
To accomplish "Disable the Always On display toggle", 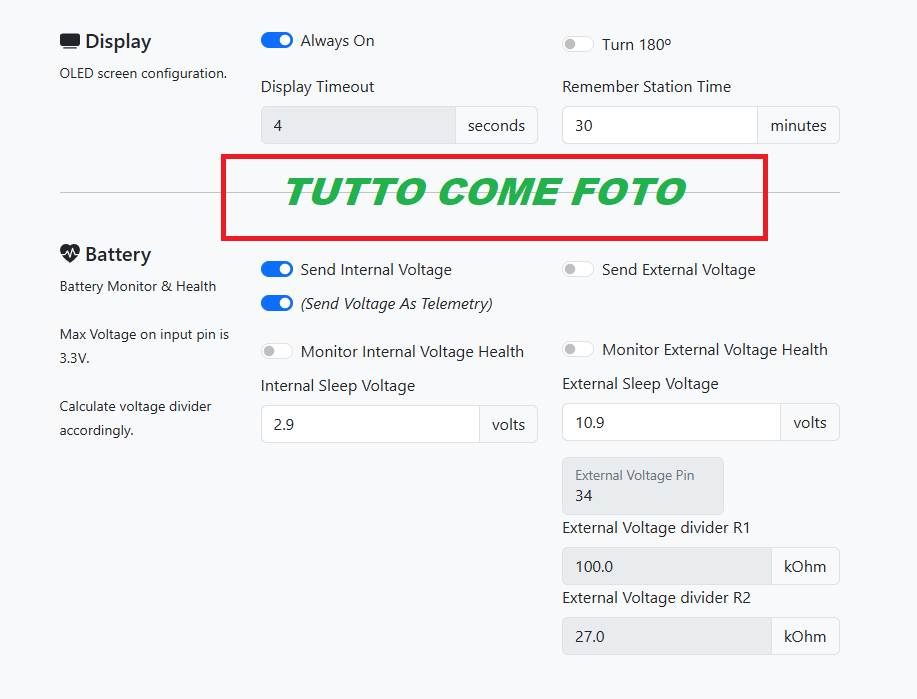I will (x=277, y=40).
